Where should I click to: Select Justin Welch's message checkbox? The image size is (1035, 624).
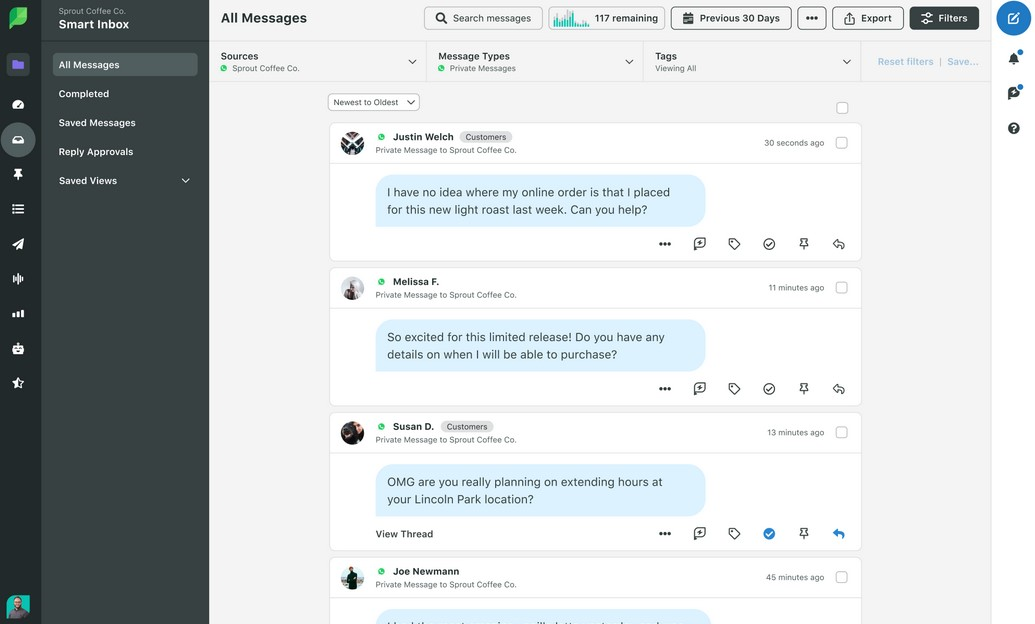842,143
